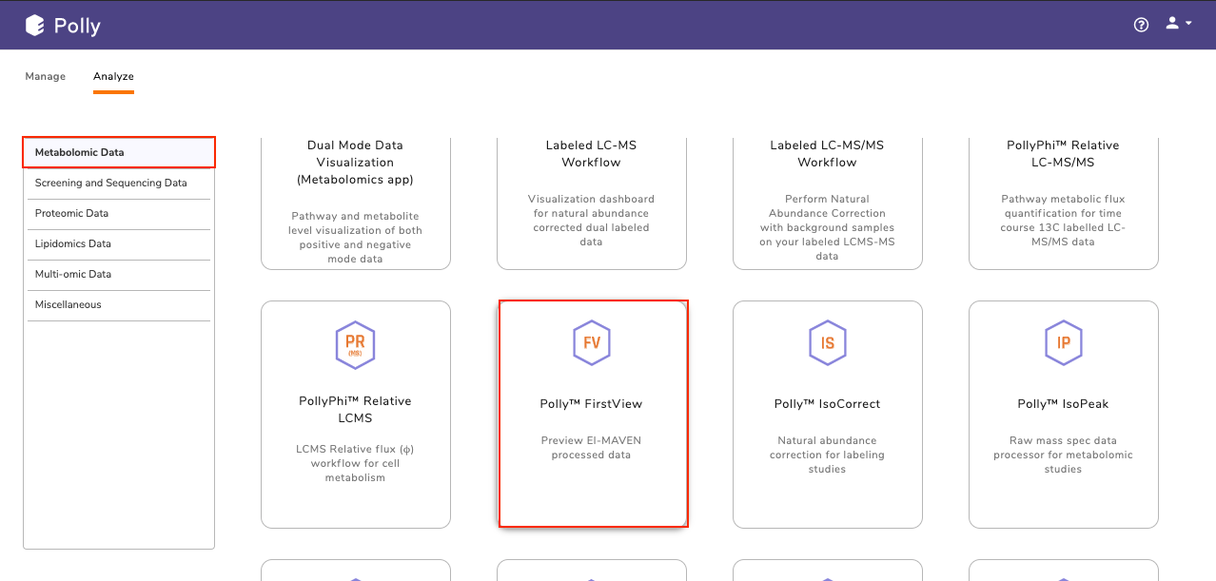Open the Labeled LC-MS Workflow card
This screenshot has width=1216, height=581.
pyautogui.click(x=591, y=204)
